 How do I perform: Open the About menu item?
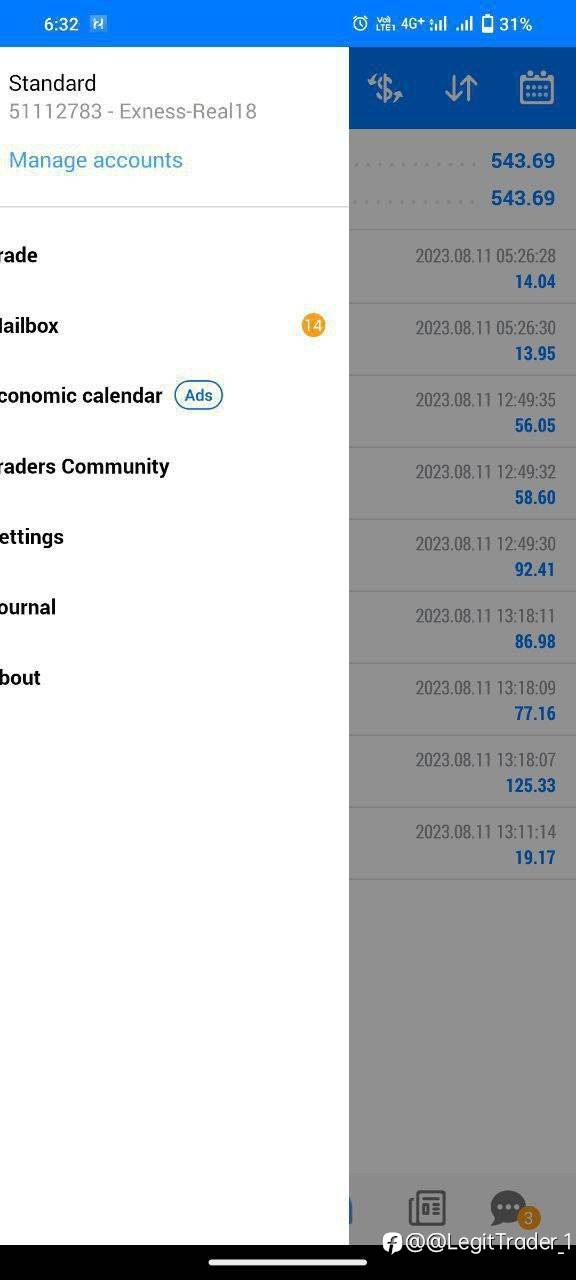(x=174, y=677)
